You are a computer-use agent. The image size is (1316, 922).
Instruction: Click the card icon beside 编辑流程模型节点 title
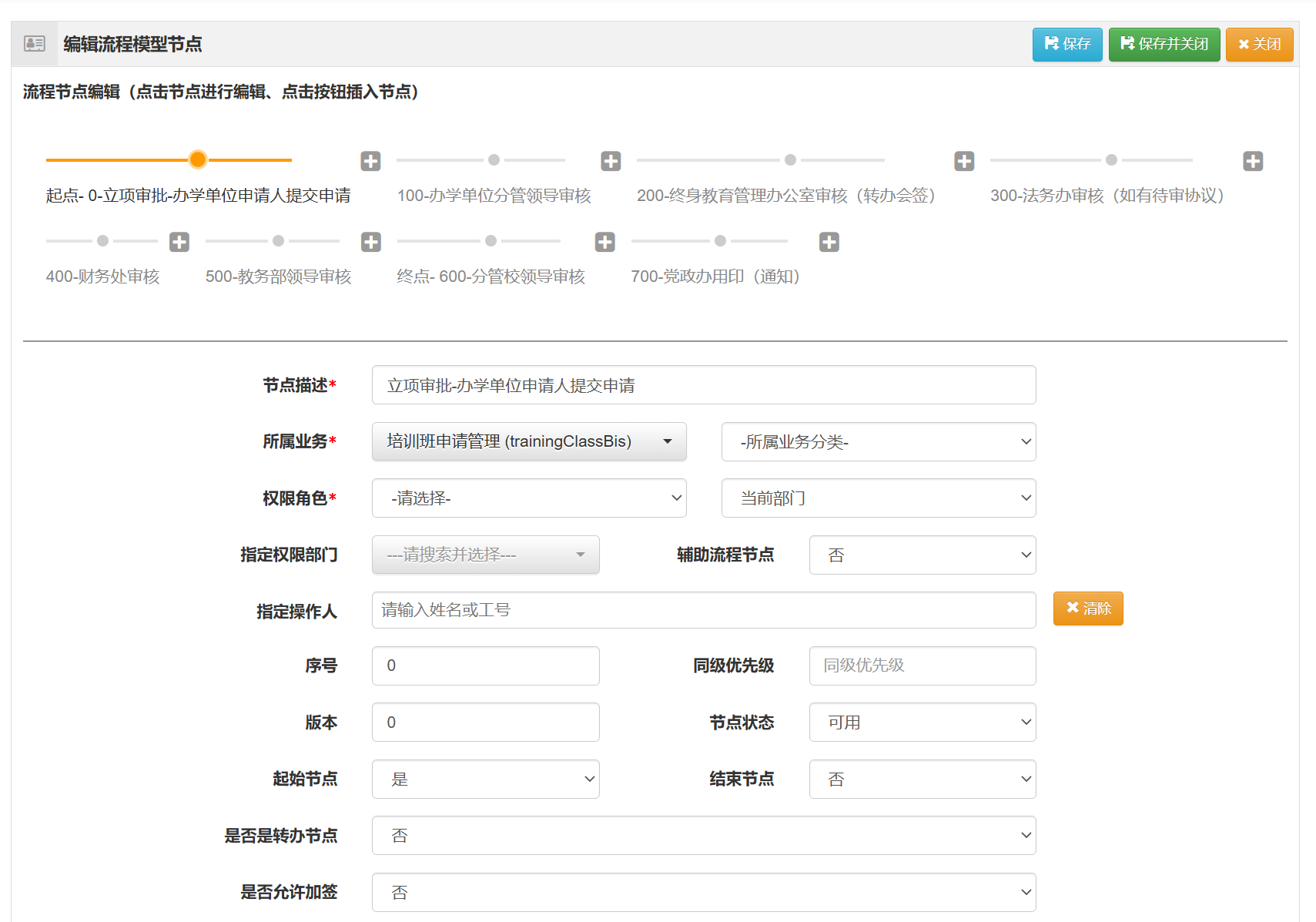[35, 44]
